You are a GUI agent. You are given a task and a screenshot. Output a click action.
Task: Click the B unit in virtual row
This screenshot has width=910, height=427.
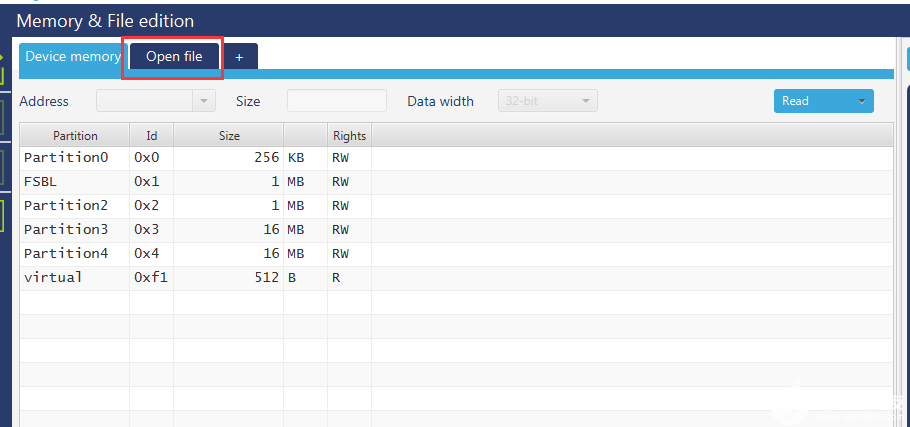[x=305, y=278]
